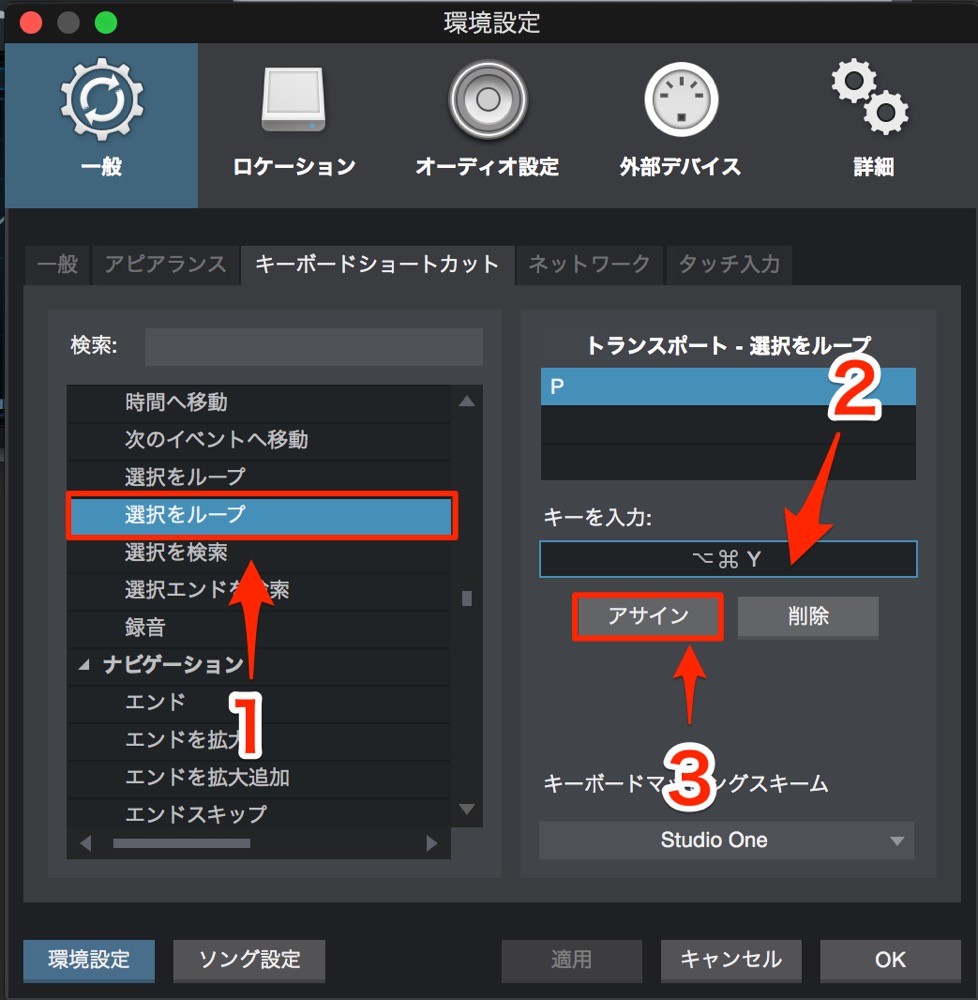
Task: Confirm with the OK button
Action: (x=890, y=960)
